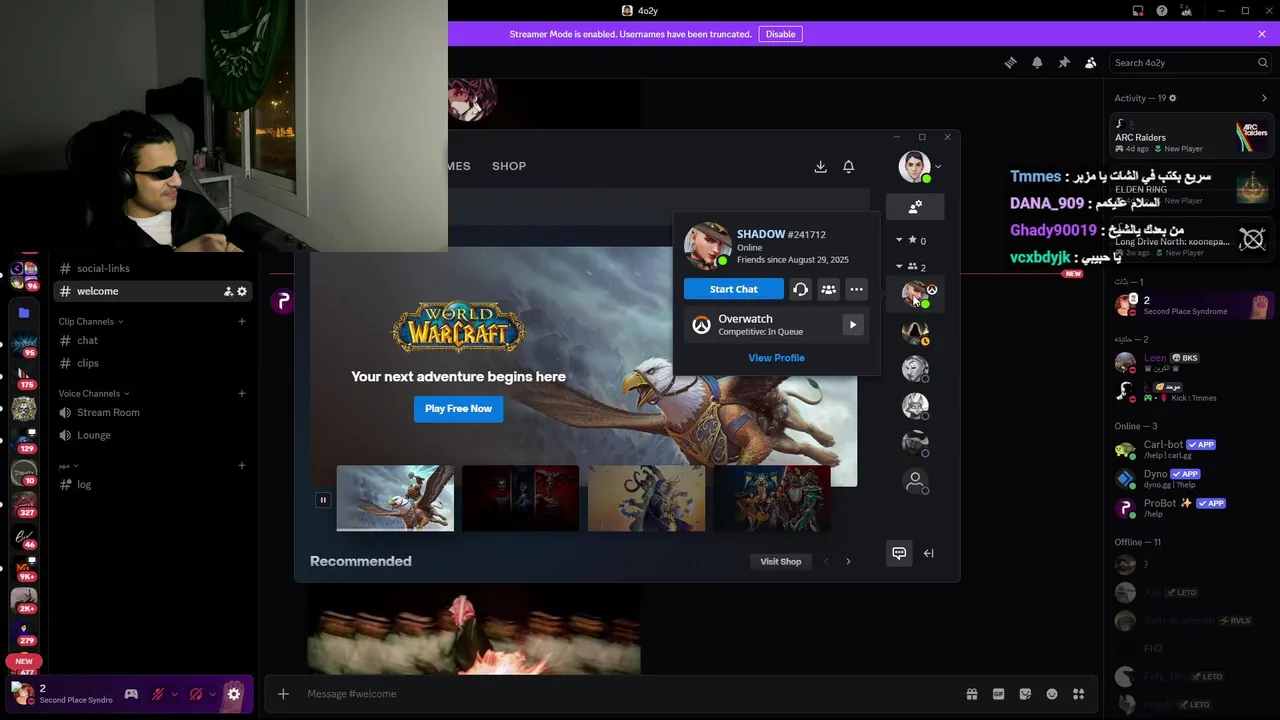Viewport: 1280px width, 720px height.
Task: Invite SHADOW to group icon
Action: pyautogui.click(x=828, y=289)
